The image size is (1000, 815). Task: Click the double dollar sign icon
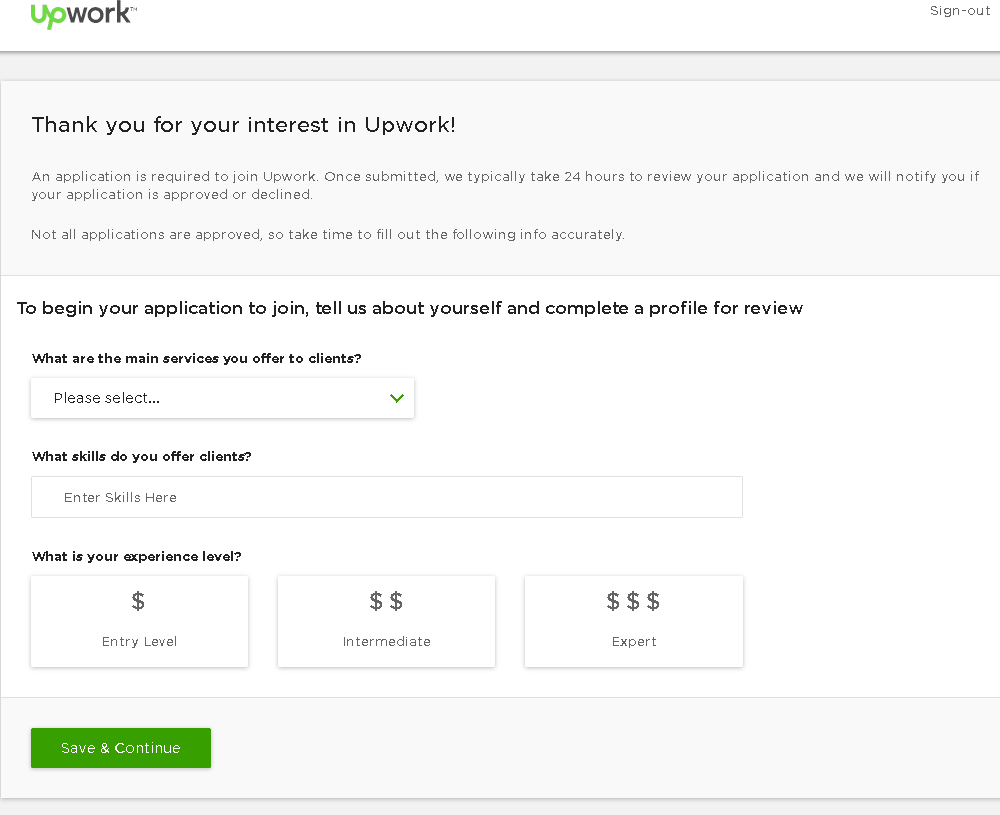coord(386,601)
